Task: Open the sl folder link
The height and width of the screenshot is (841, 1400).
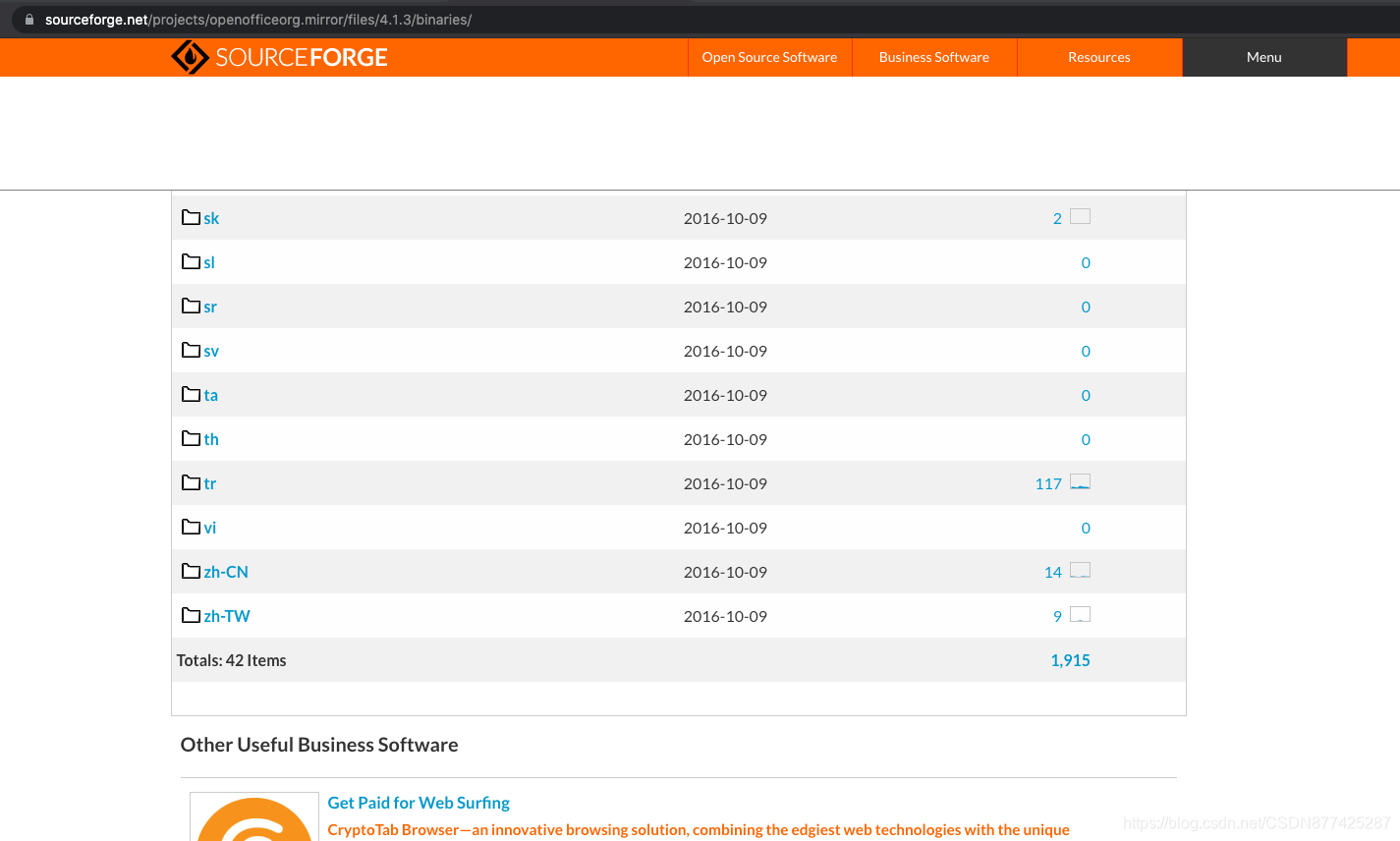Action: tap(209, 262)
